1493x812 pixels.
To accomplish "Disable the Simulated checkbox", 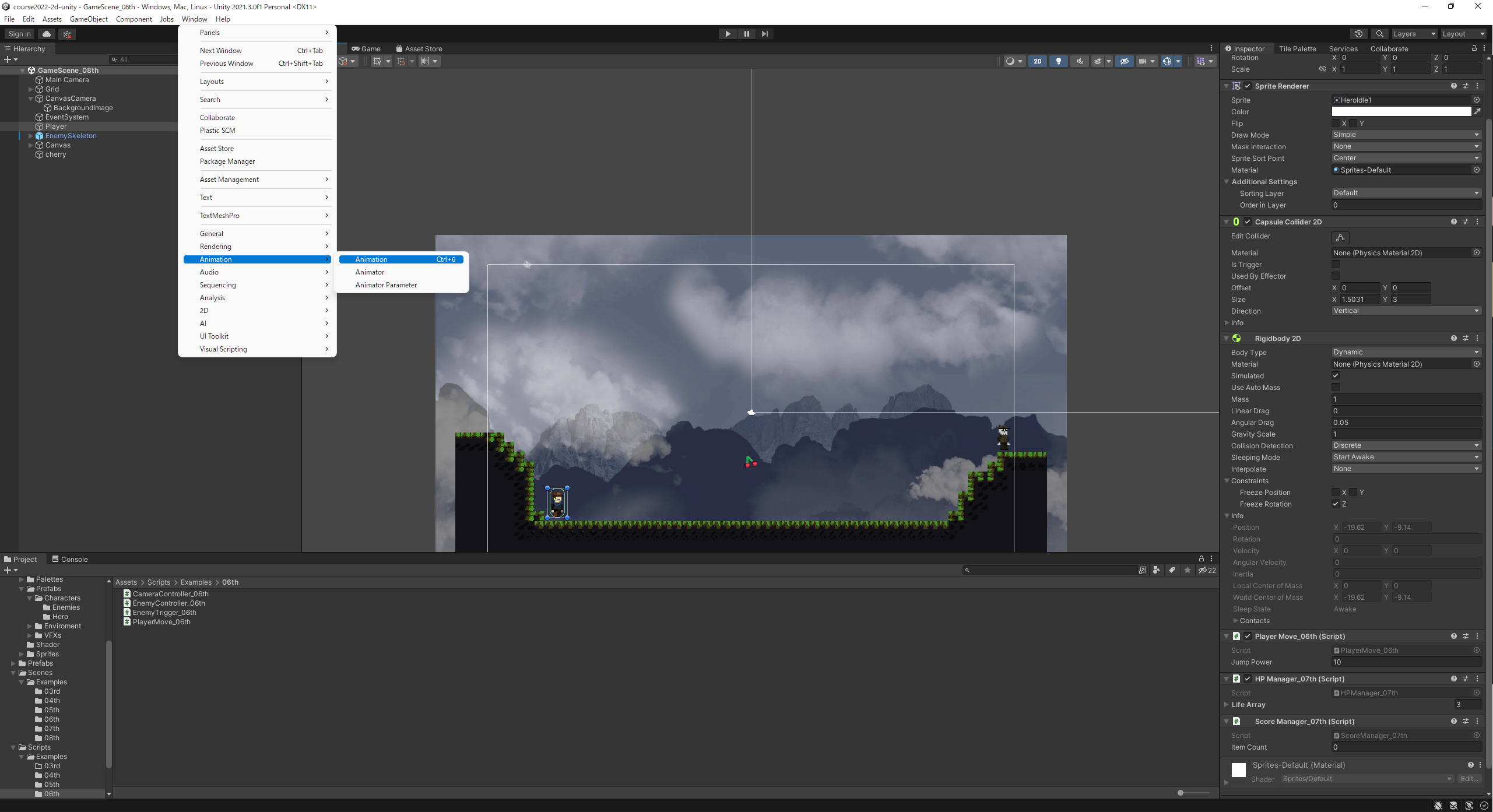I will coord(1336,376).
